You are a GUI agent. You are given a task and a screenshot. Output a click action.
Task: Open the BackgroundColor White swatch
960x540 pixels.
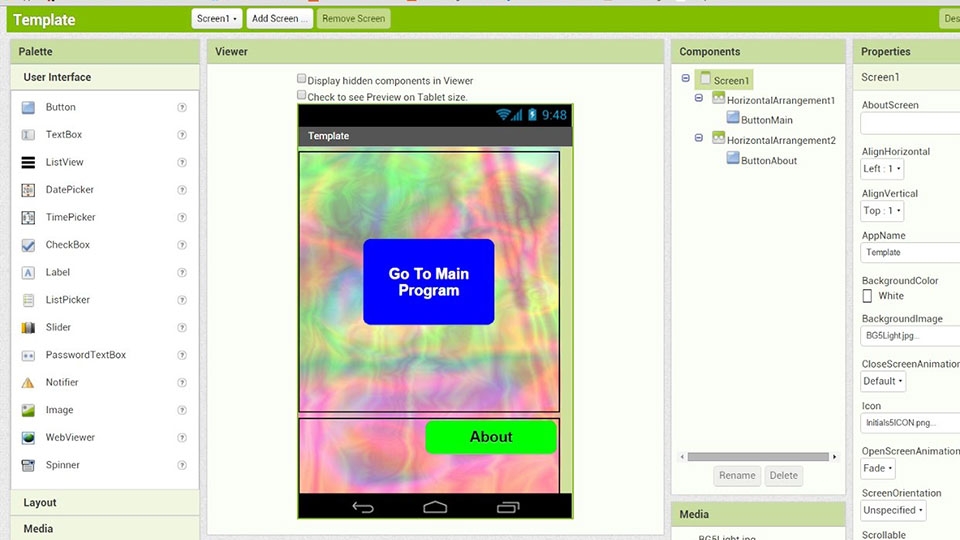point(867,296)
